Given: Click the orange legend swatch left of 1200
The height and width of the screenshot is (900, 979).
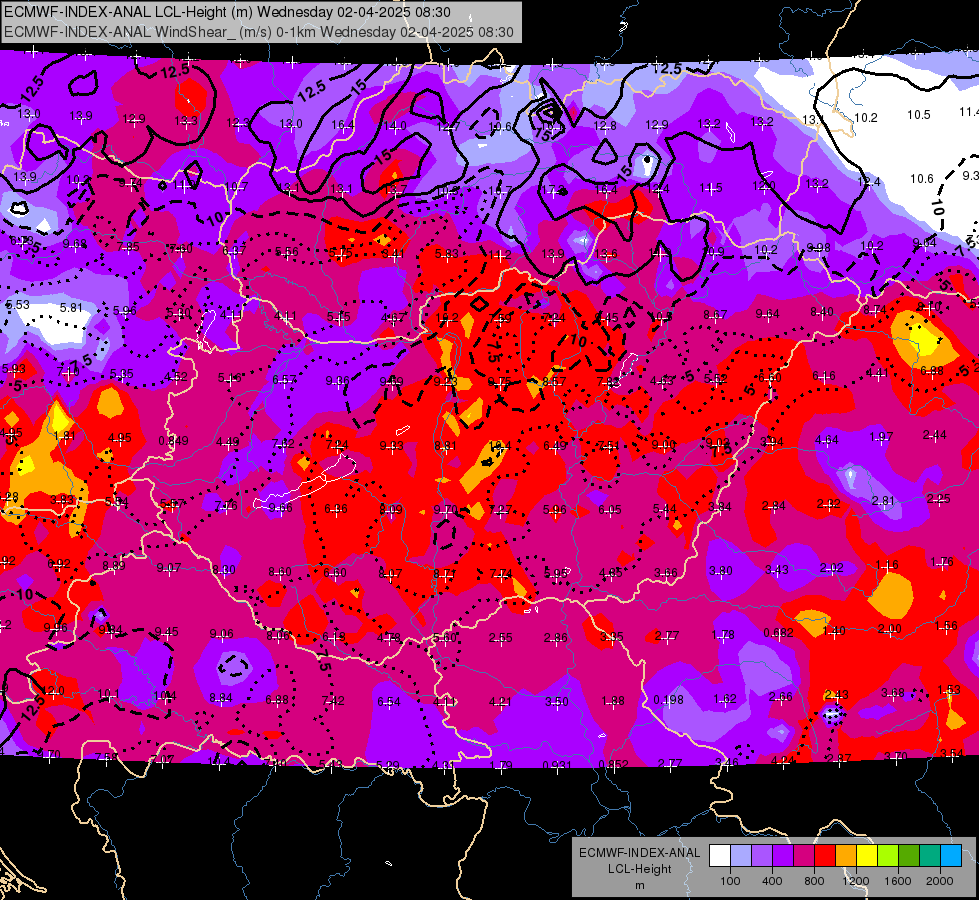Looking at the screenshot, I should pyautogui.click(x=846, y=856).
